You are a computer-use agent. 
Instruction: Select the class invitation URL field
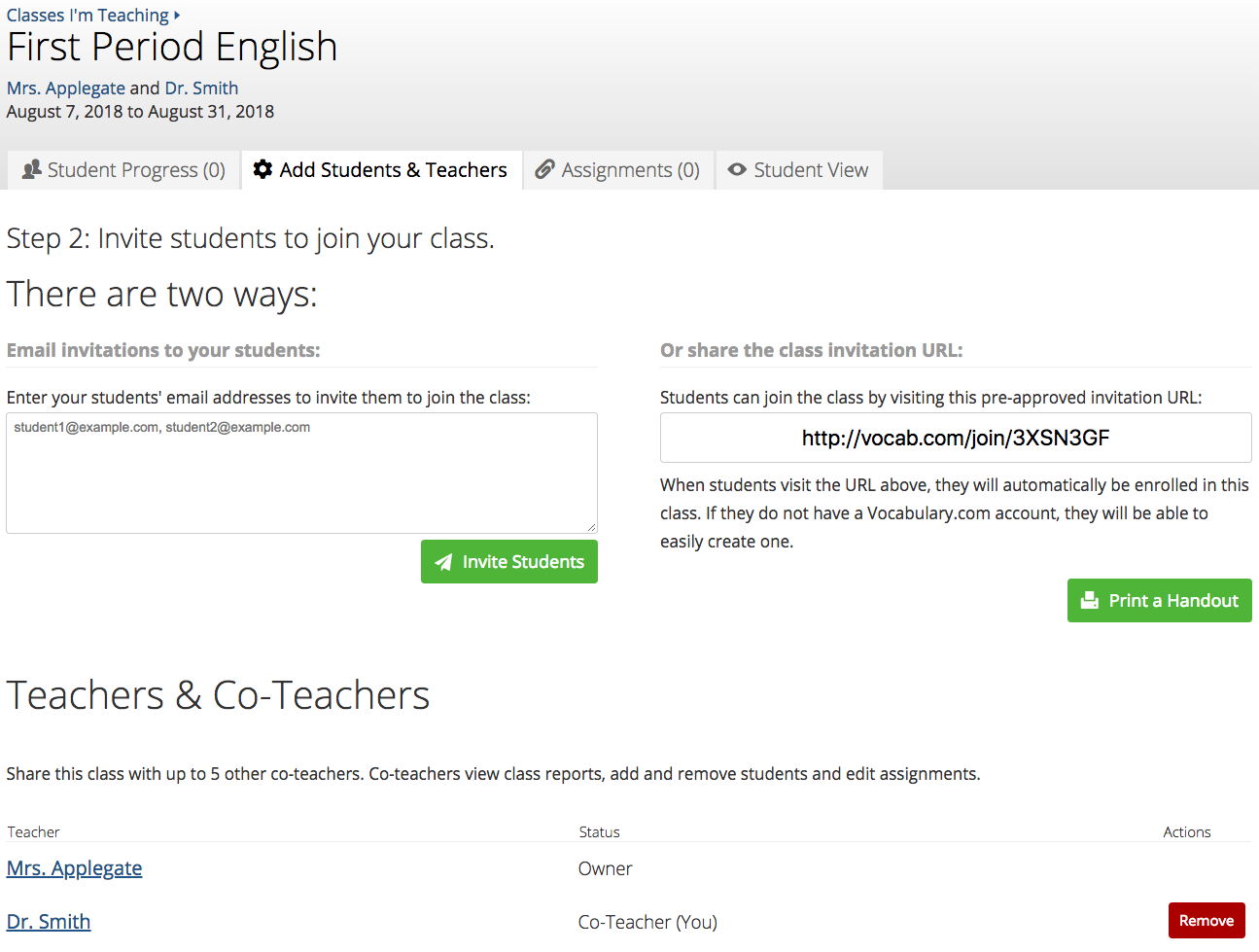[955, 438]
